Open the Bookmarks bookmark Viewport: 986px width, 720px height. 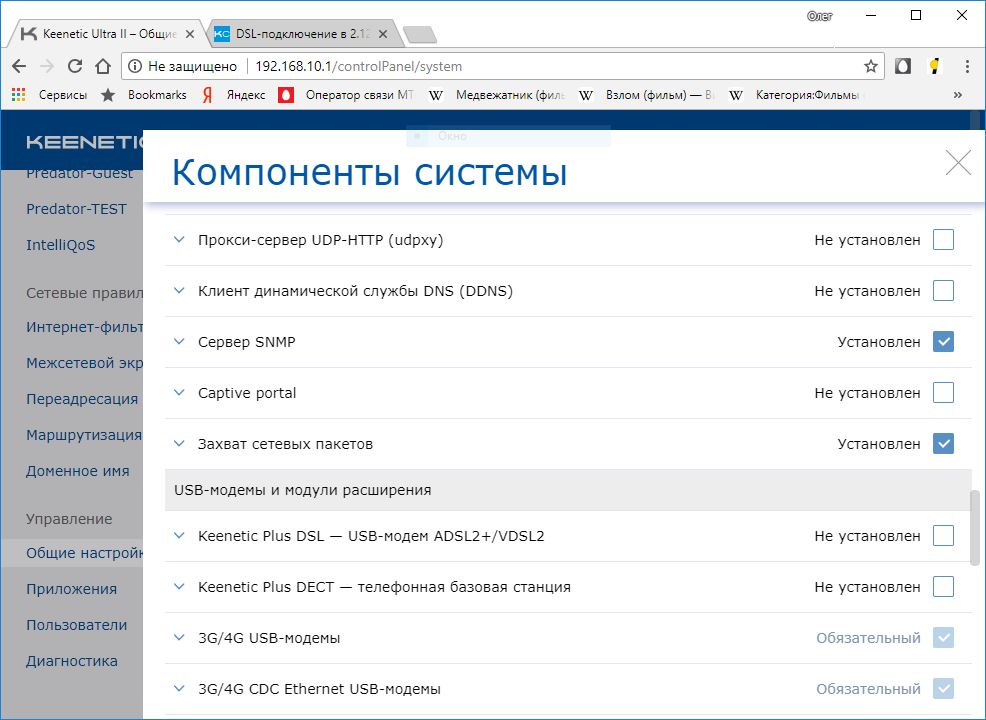(144, 95)
